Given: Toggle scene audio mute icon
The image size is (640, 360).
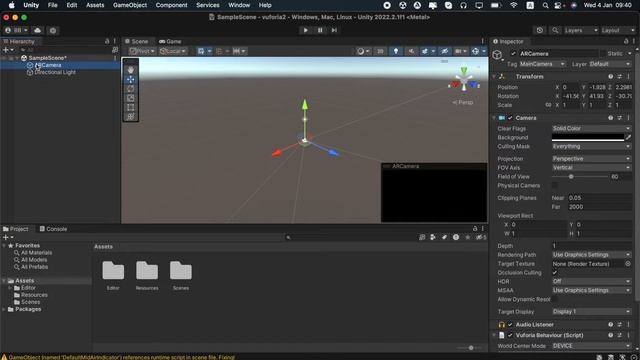Looking at the screenshot, I should [x=411, y=51].
